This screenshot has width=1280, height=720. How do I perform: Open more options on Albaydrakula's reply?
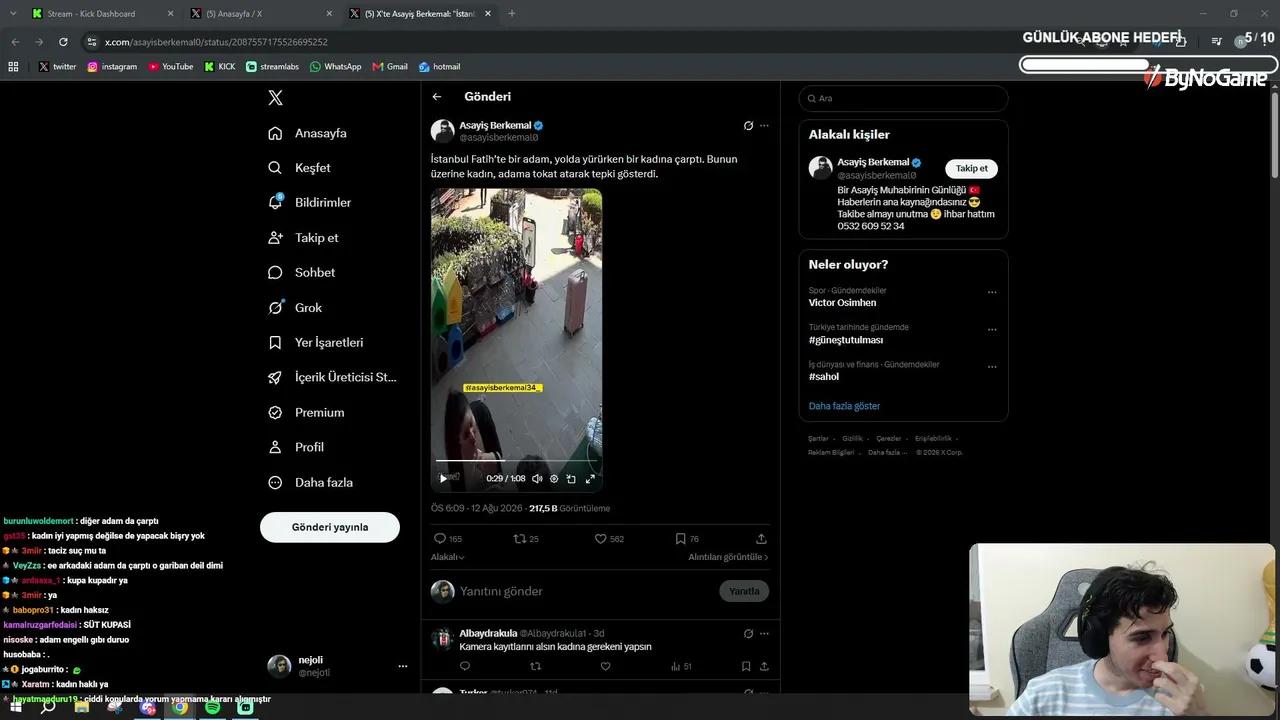[764, 633]
